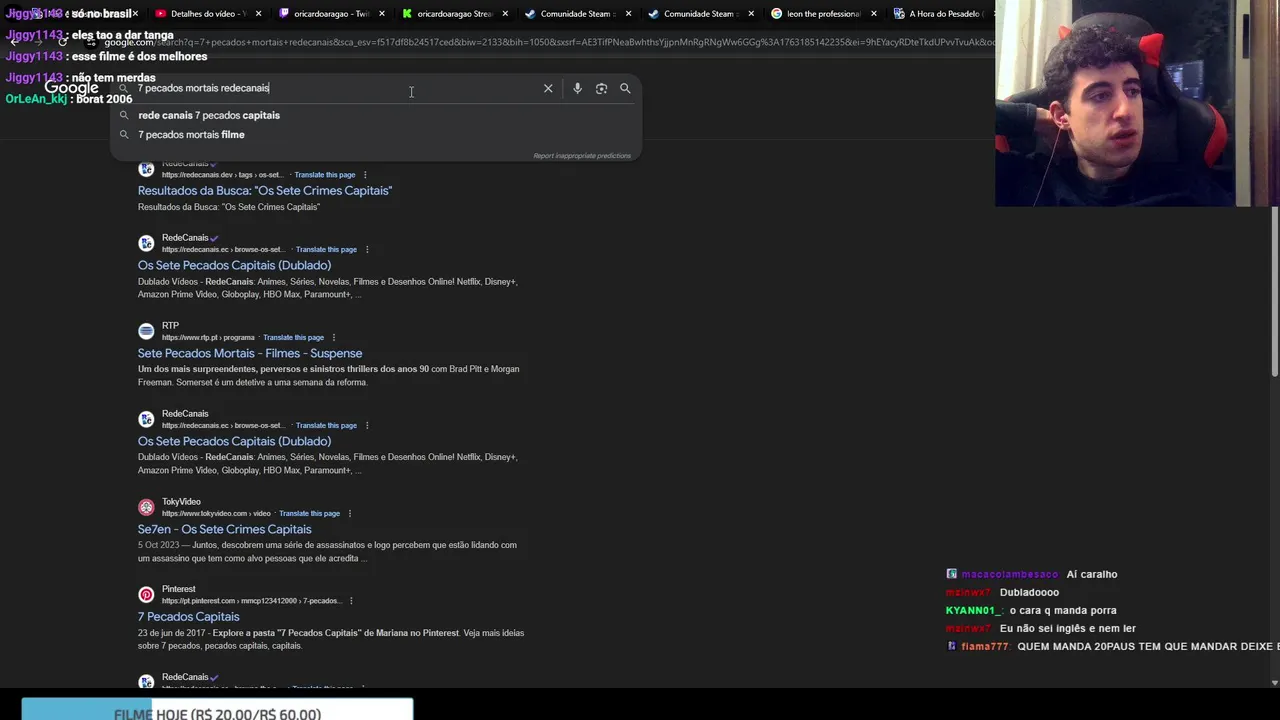This screenshot has height=720, width=1280.
Task: Click the page vertical scrollbar thumb
Action: [1275, 292]
